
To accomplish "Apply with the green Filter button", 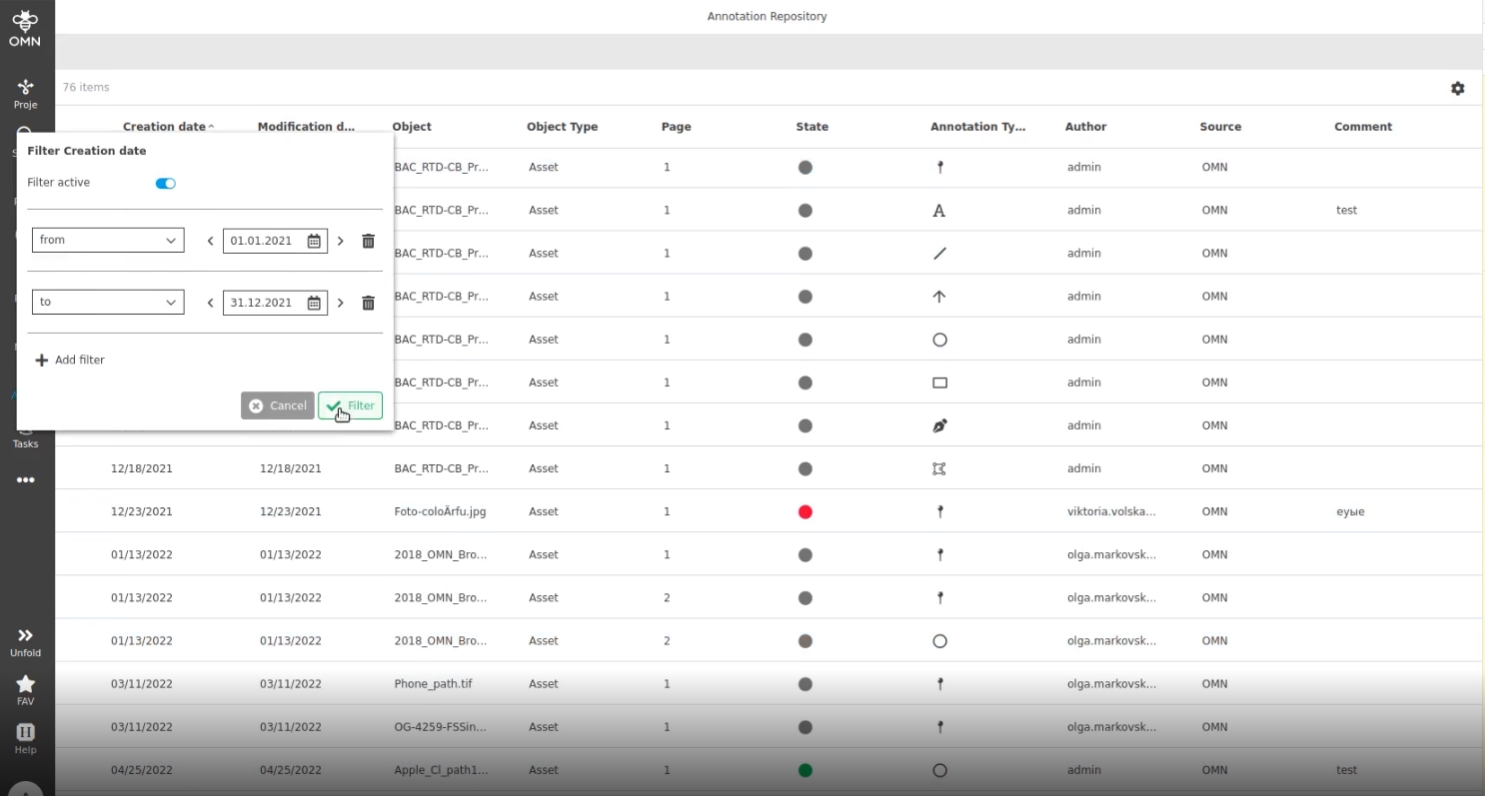I will tap(350, 406).
